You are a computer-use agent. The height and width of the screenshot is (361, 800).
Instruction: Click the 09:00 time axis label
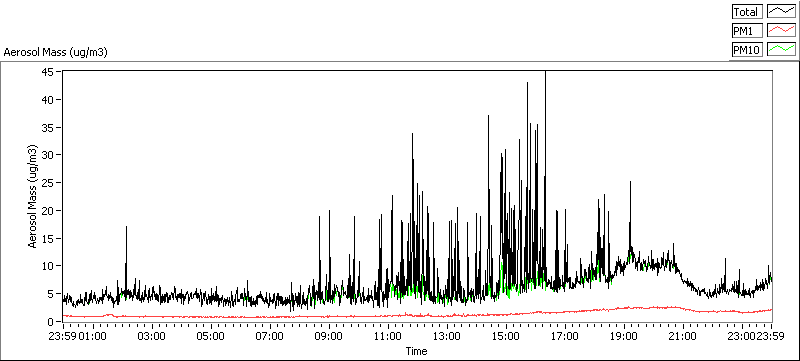click(329, 337)
